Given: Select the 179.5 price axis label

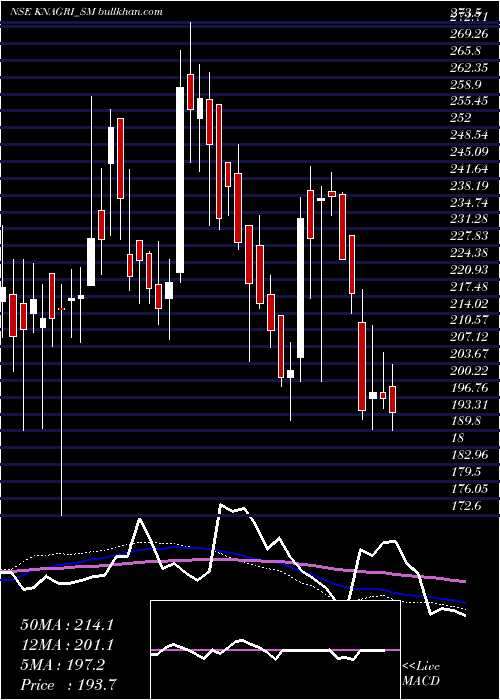Looking at the screenshot, I should 466,473.
